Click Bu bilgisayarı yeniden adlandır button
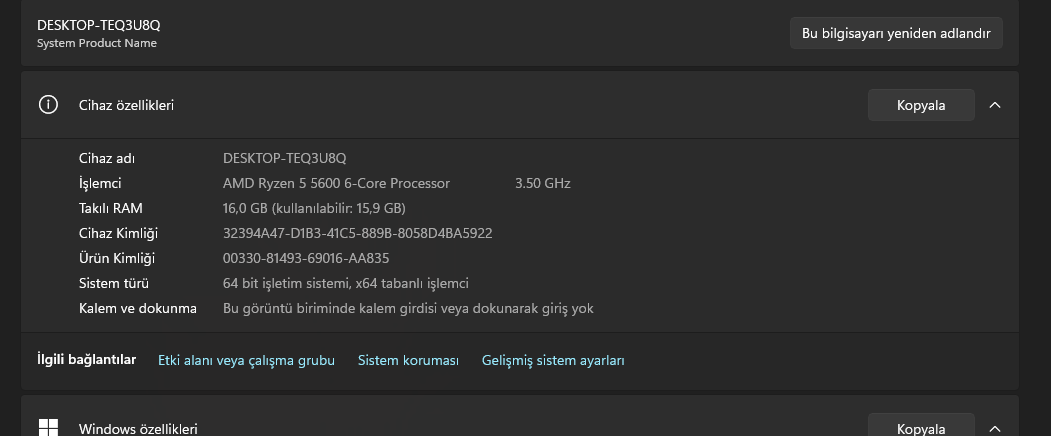The width and height of the screenshot is (1051, 436). click(x=896, y=33)
